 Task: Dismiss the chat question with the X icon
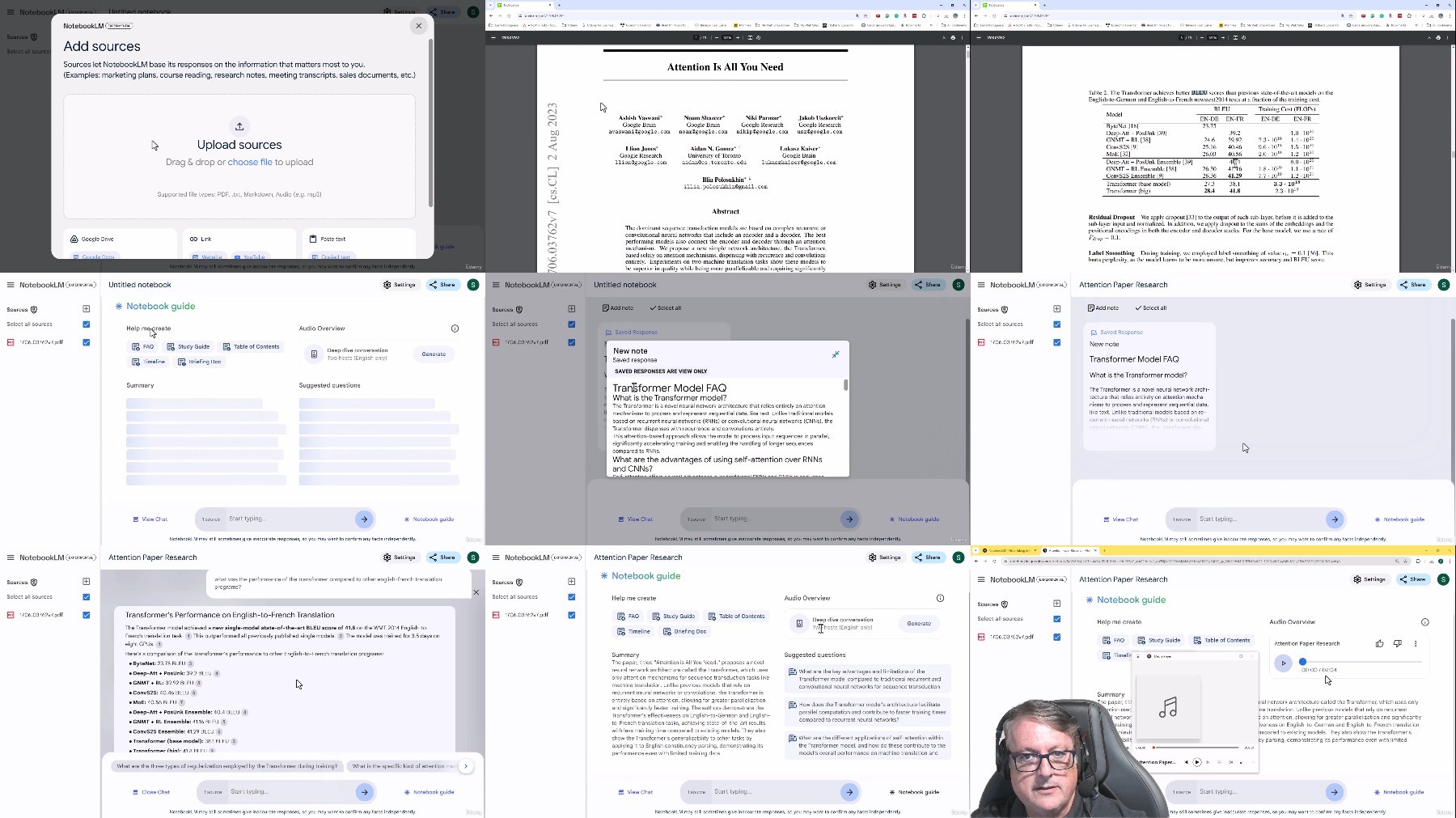tap(476, 592)
